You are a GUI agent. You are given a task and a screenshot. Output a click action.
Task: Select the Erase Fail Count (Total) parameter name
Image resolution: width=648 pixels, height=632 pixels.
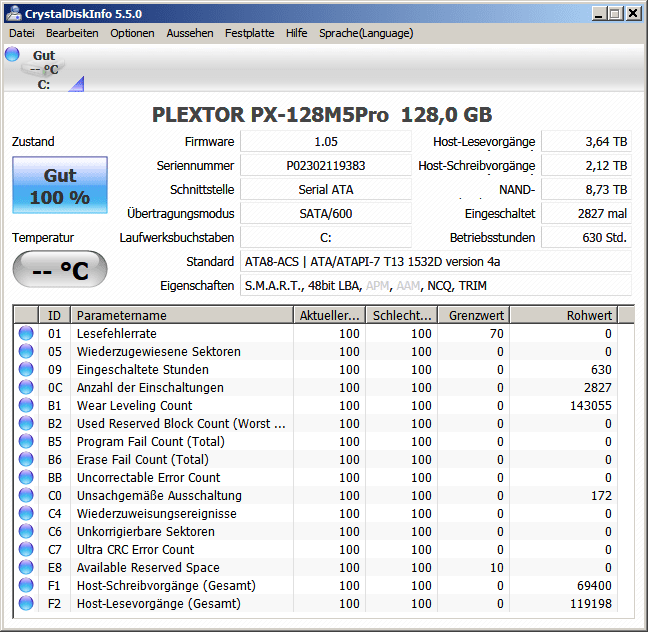pos(143,459)
